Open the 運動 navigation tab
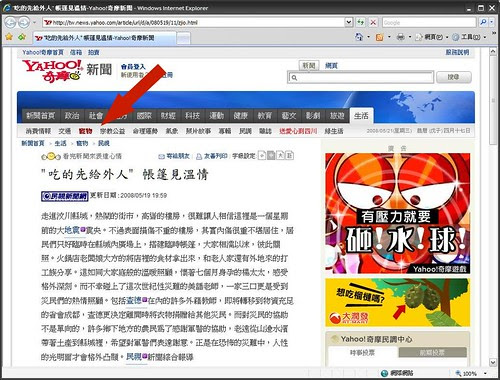The height and width of the screenshot is (380, 500). pos(217,116)
